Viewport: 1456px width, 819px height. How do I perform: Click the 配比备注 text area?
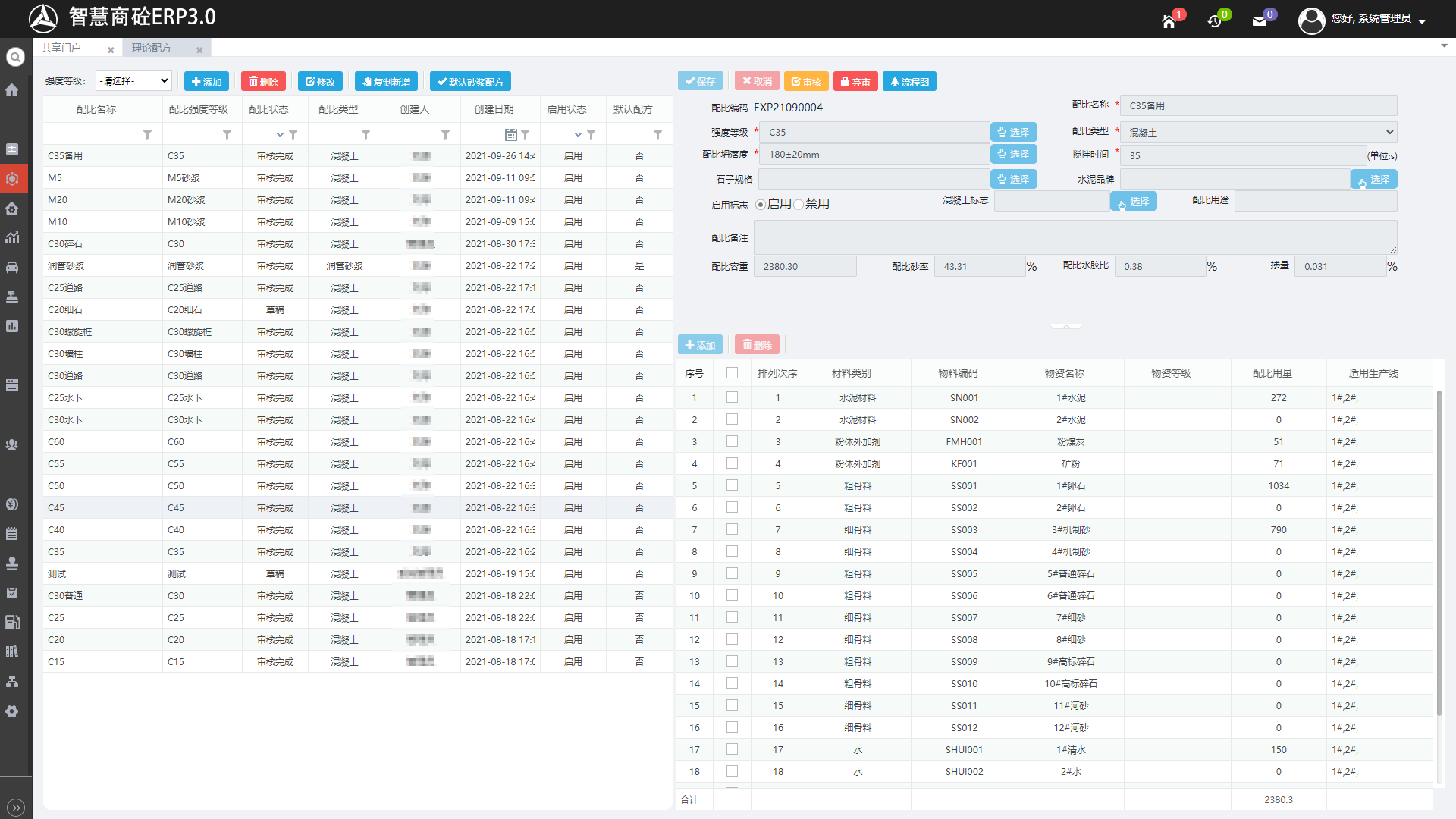pos(1075,238)
